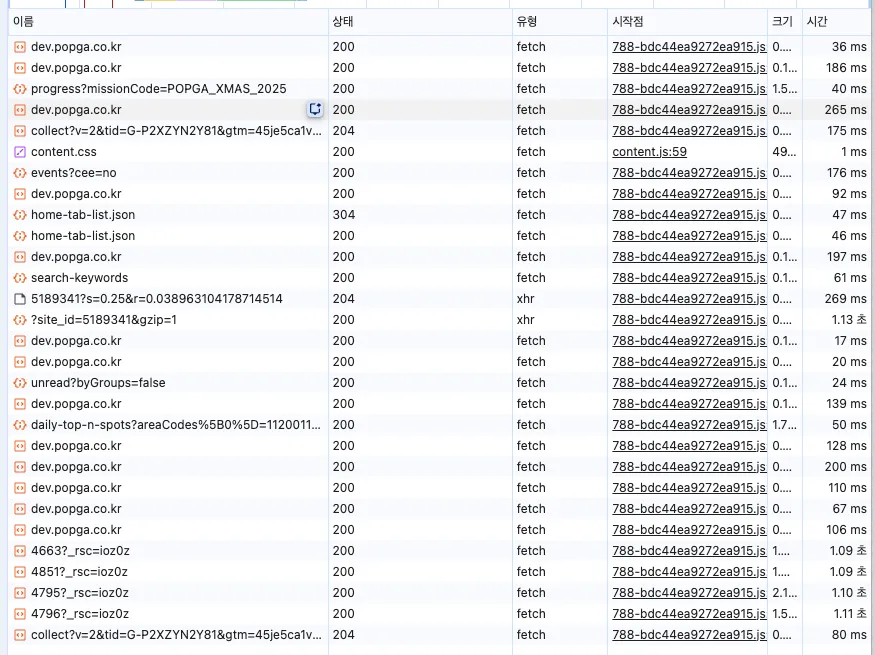This screenshot has height=655, width=875.
Task: Click the icon beside 4663?_rsc=ioz0z
Action: 20,551
